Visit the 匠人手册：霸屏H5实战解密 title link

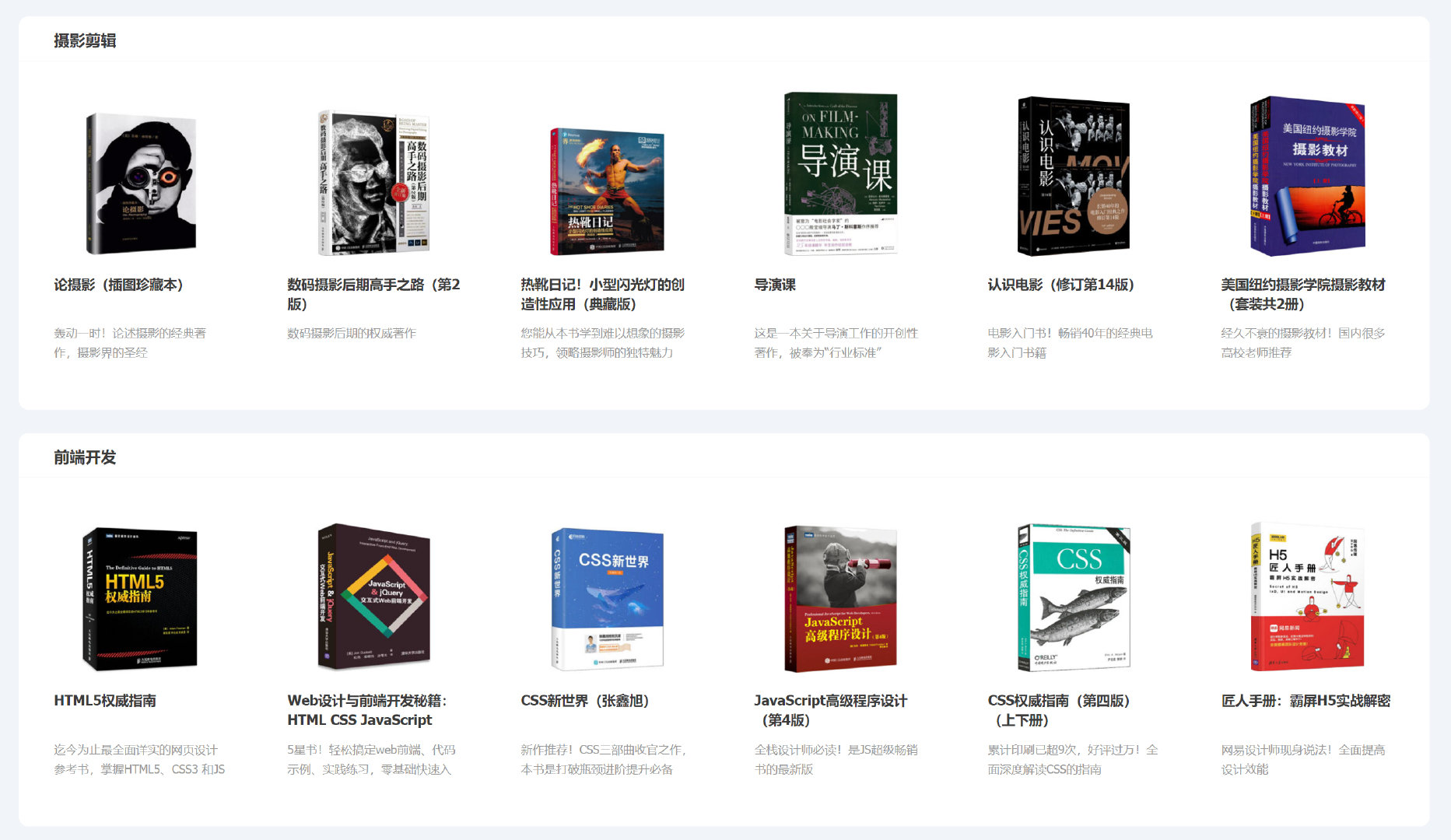click(1306, 701)
